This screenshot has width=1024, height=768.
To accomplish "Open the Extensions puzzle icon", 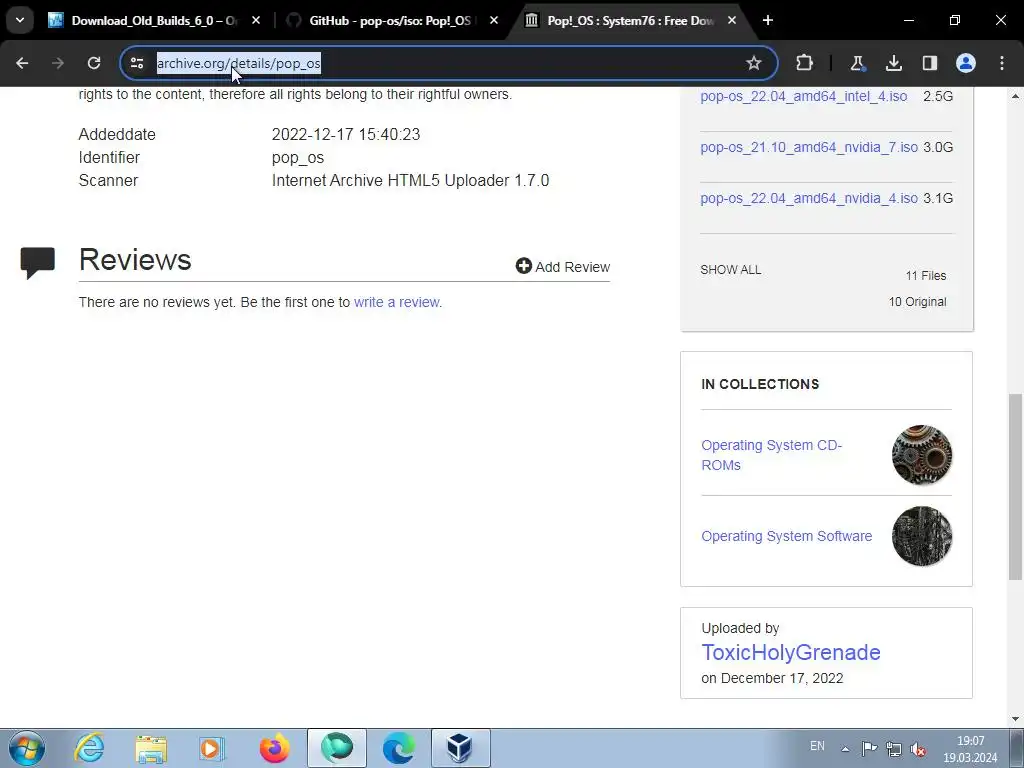I will [805, 63].
